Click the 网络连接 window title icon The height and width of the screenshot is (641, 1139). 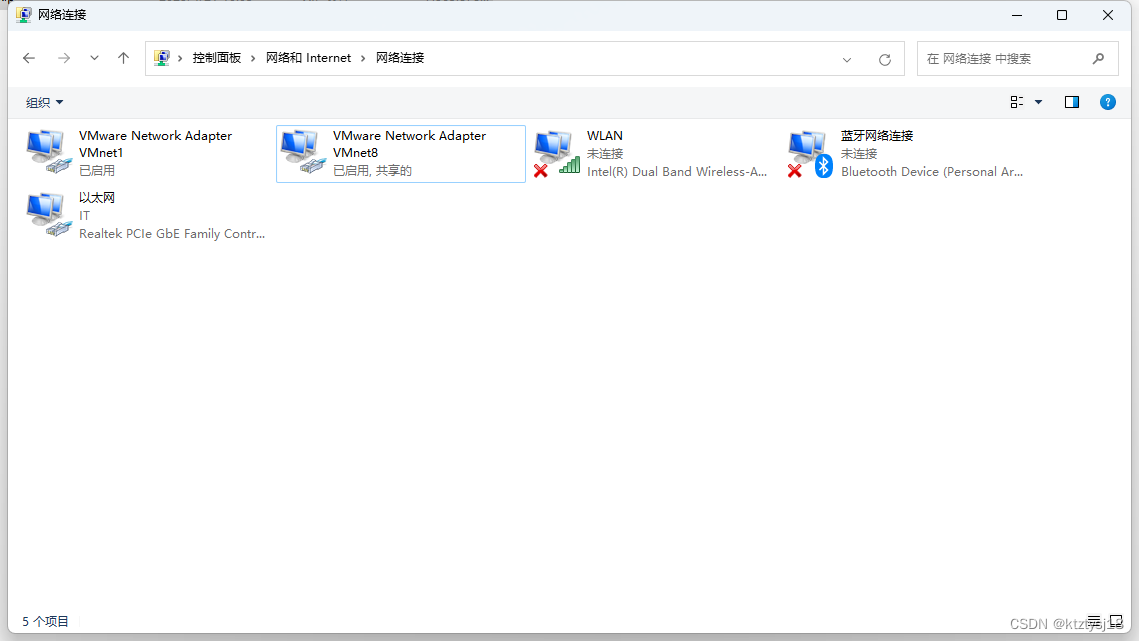[24, 15]
